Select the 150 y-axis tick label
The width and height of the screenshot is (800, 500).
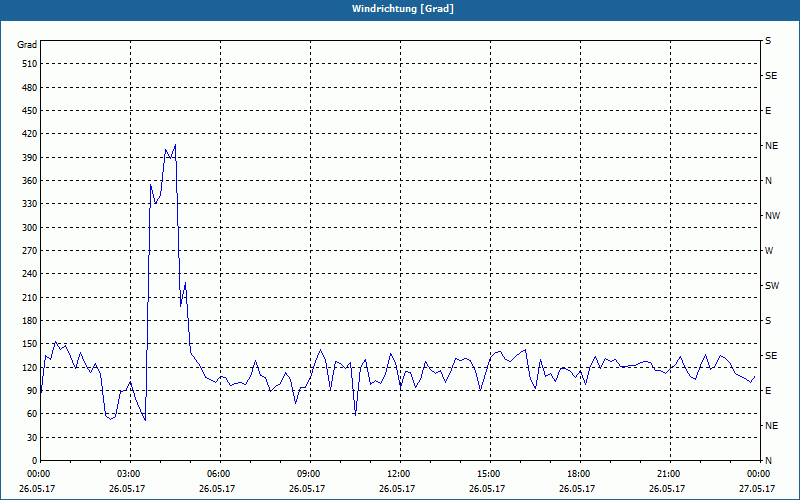[x=29, y=344]
